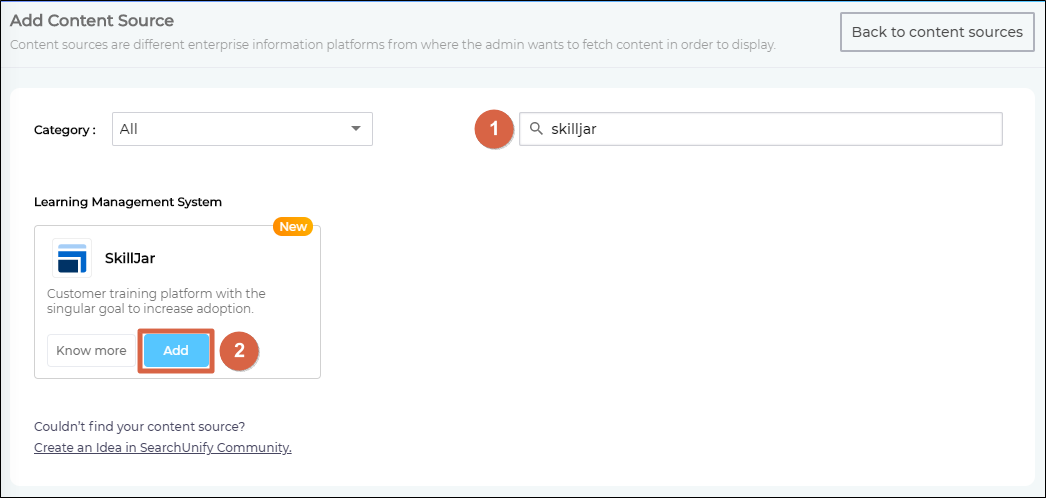This screenshot has height=498, width=1046.
Task: Click the "Couldn't find your content source?" text
Action: pyautogui.click(x=139, y=426)
